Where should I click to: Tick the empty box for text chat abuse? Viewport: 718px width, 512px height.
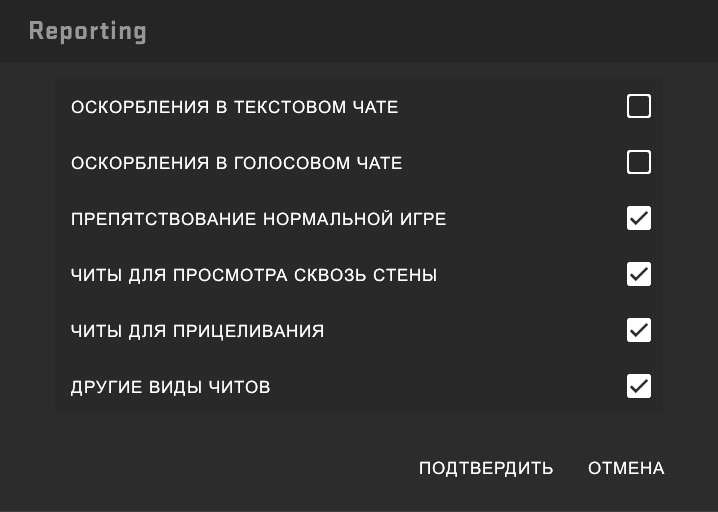click(638, 106)
